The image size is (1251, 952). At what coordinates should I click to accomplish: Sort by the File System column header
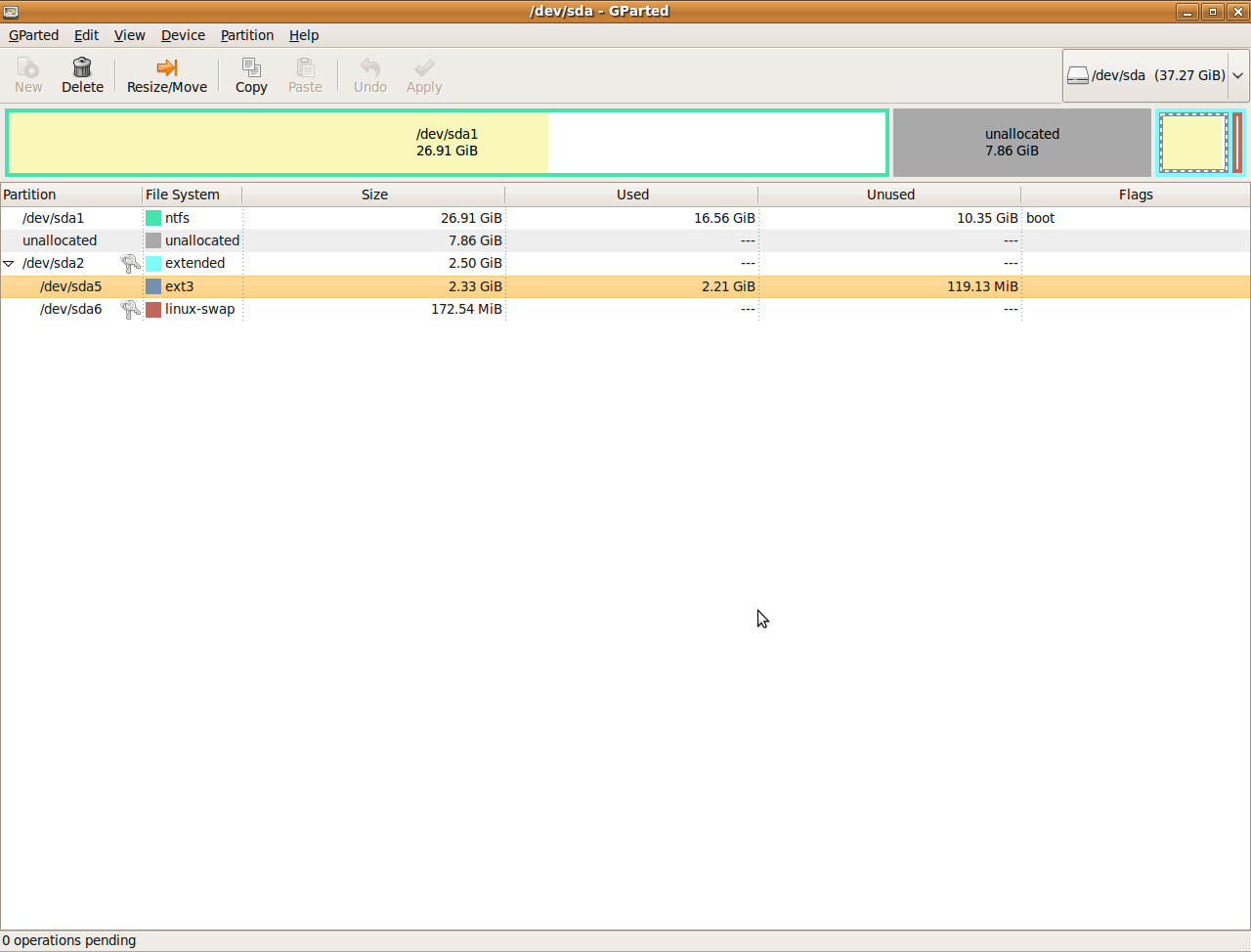pos(193,195)
